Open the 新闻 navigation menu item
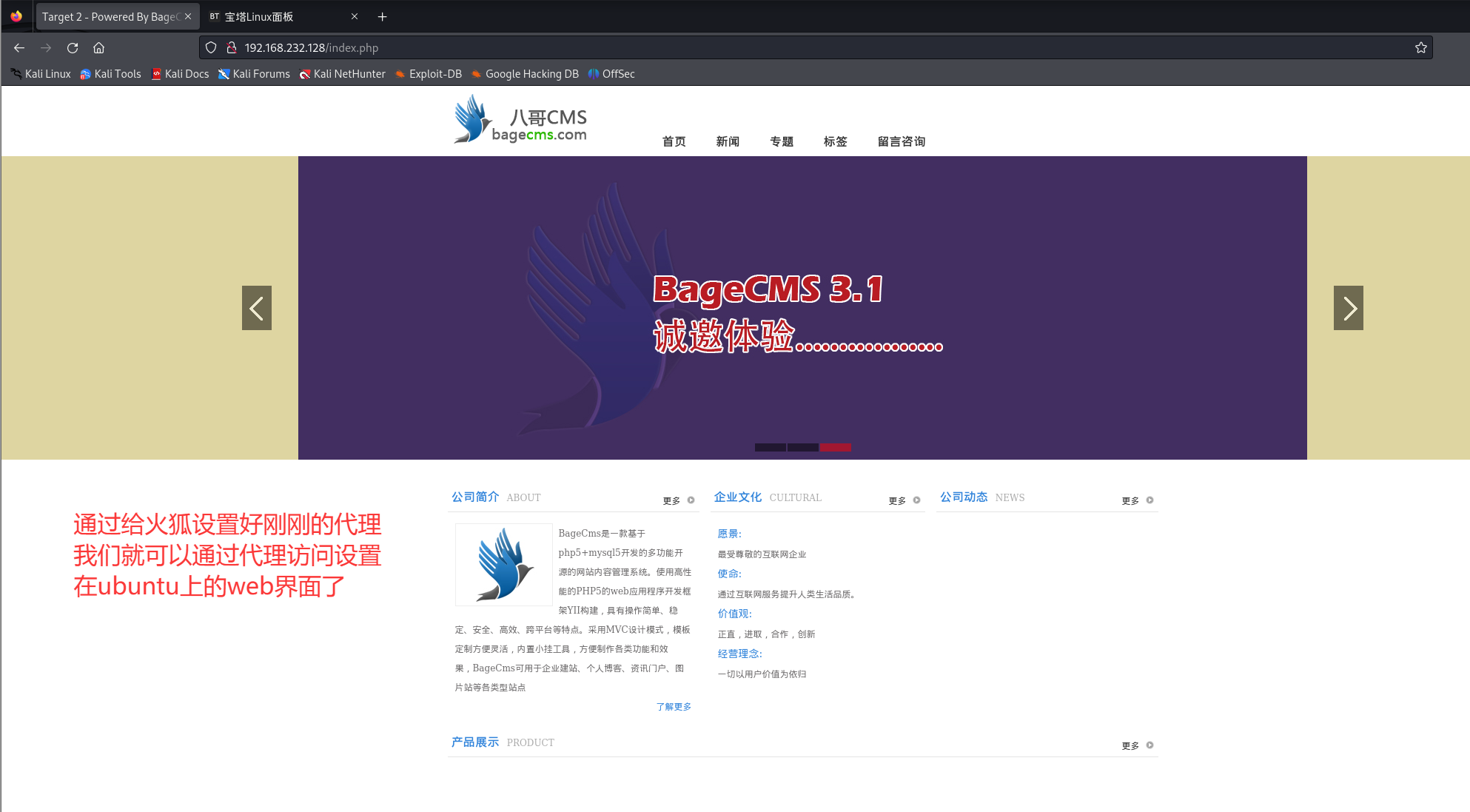This screenshot has width=1470, height=812. pyautogui.click(x=728, y=141)
